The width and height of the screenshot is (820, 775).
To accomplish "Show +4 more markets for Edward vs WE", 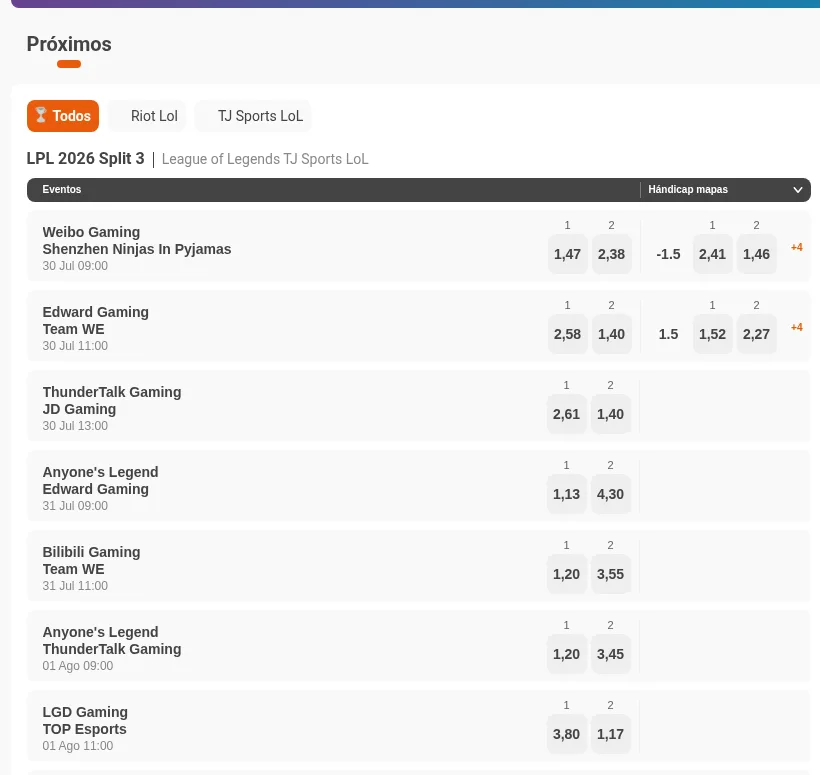I will [x=796, y=327].
